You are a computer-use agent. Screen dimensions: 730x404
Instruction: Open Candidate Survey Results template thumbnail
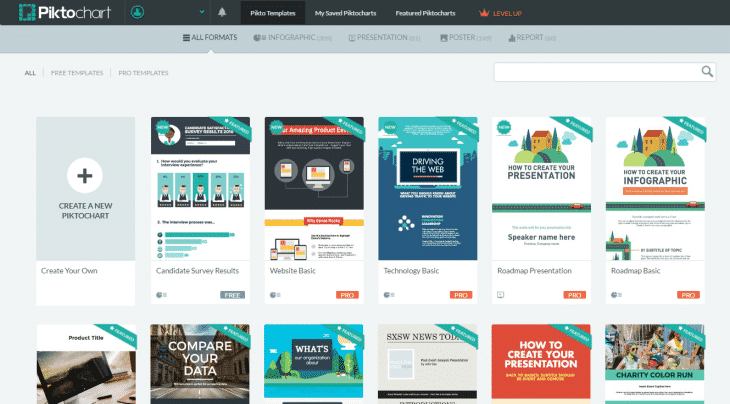[x=199, y=188]
